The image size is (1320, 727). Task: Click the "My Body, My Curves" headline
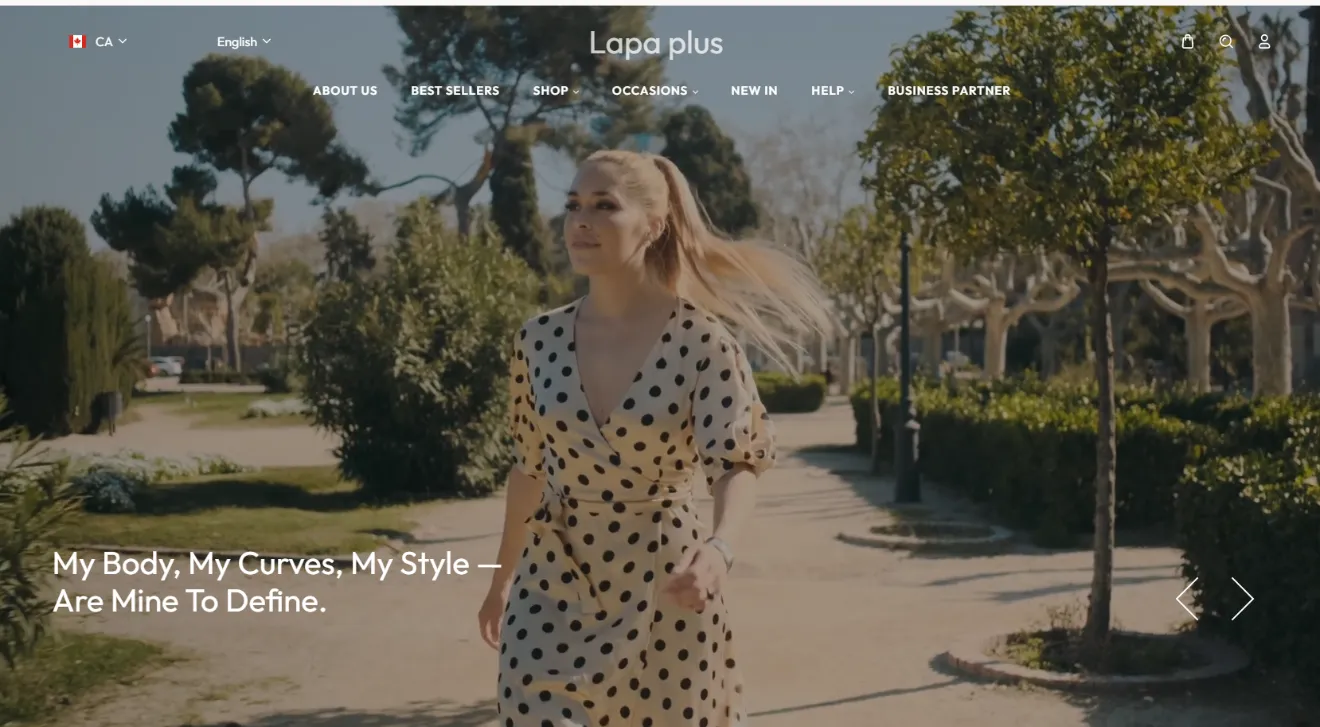(277, 582)
